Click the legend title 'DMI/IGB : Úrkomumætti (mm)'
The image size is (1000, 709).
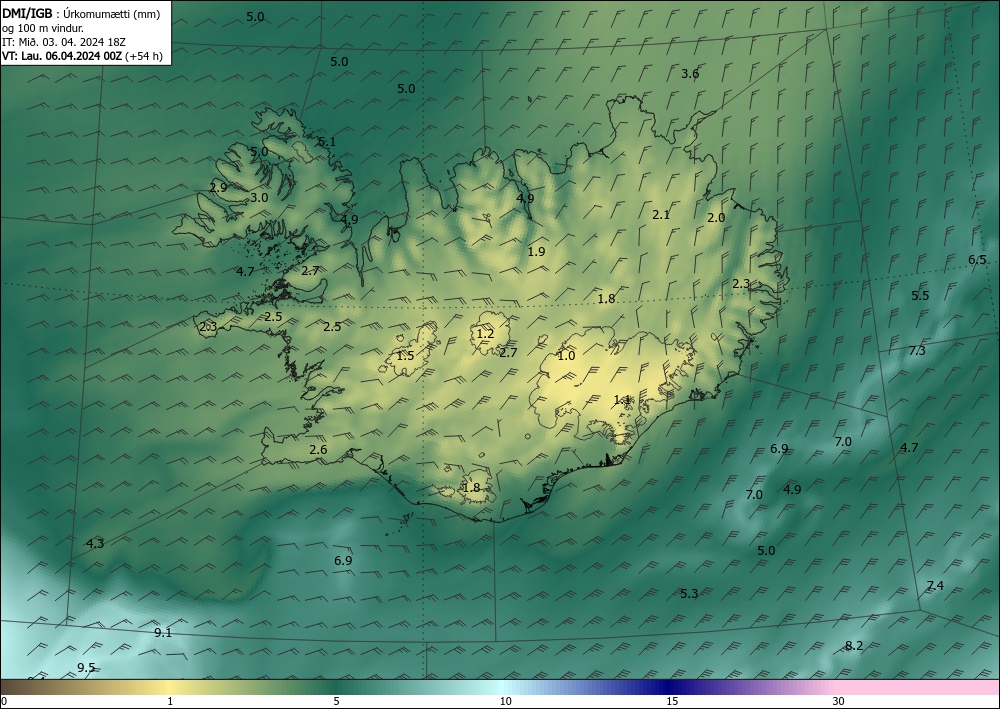pyautogui.click(x=81, y=14)
